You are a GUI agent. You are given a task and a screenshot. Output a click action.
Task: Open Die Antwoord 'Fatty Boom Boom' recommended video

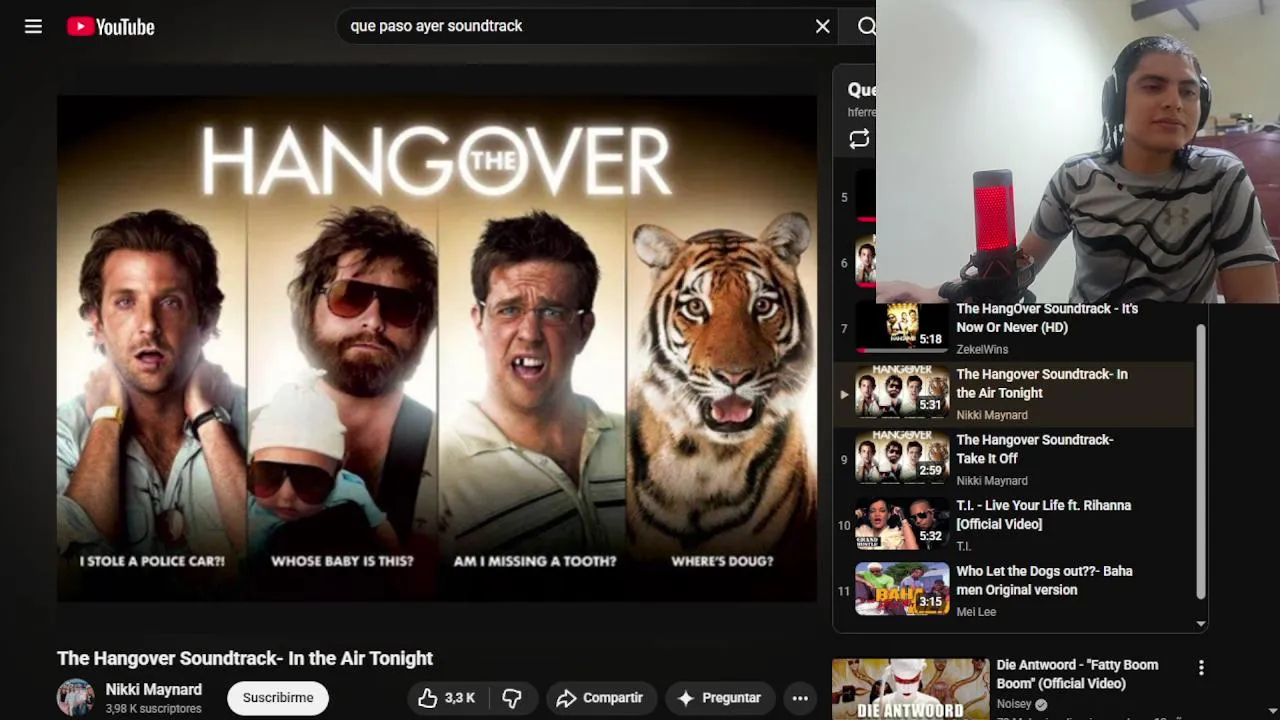(1077, 674)
